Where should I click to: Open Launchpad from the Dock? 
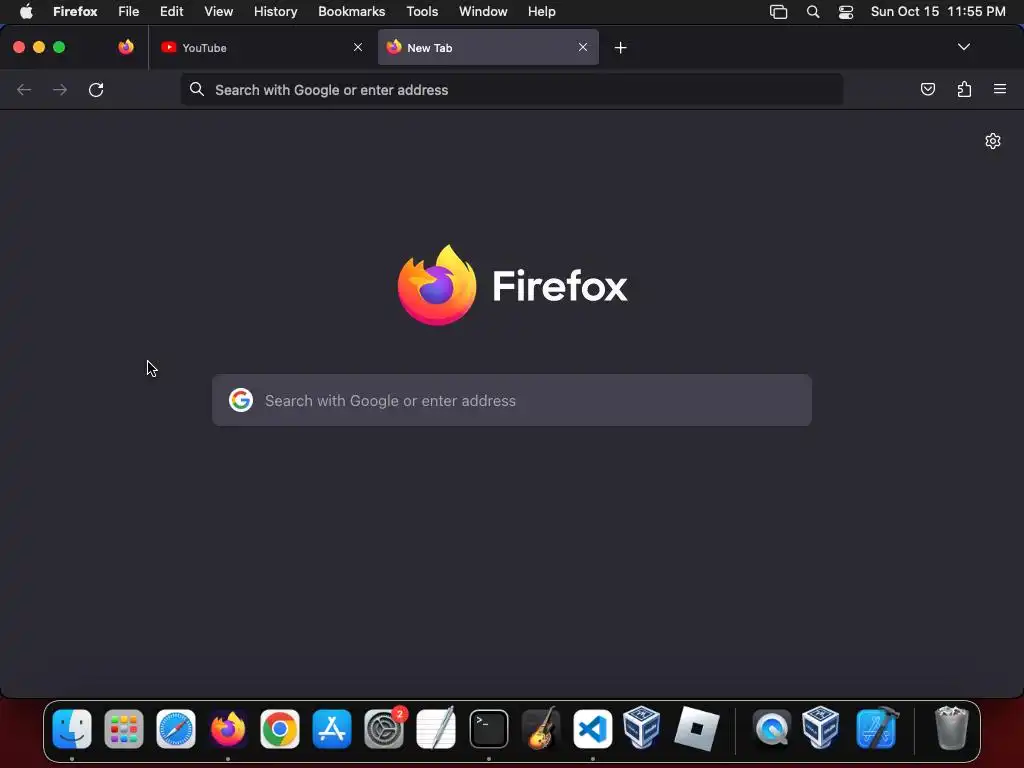coord(124,729)
